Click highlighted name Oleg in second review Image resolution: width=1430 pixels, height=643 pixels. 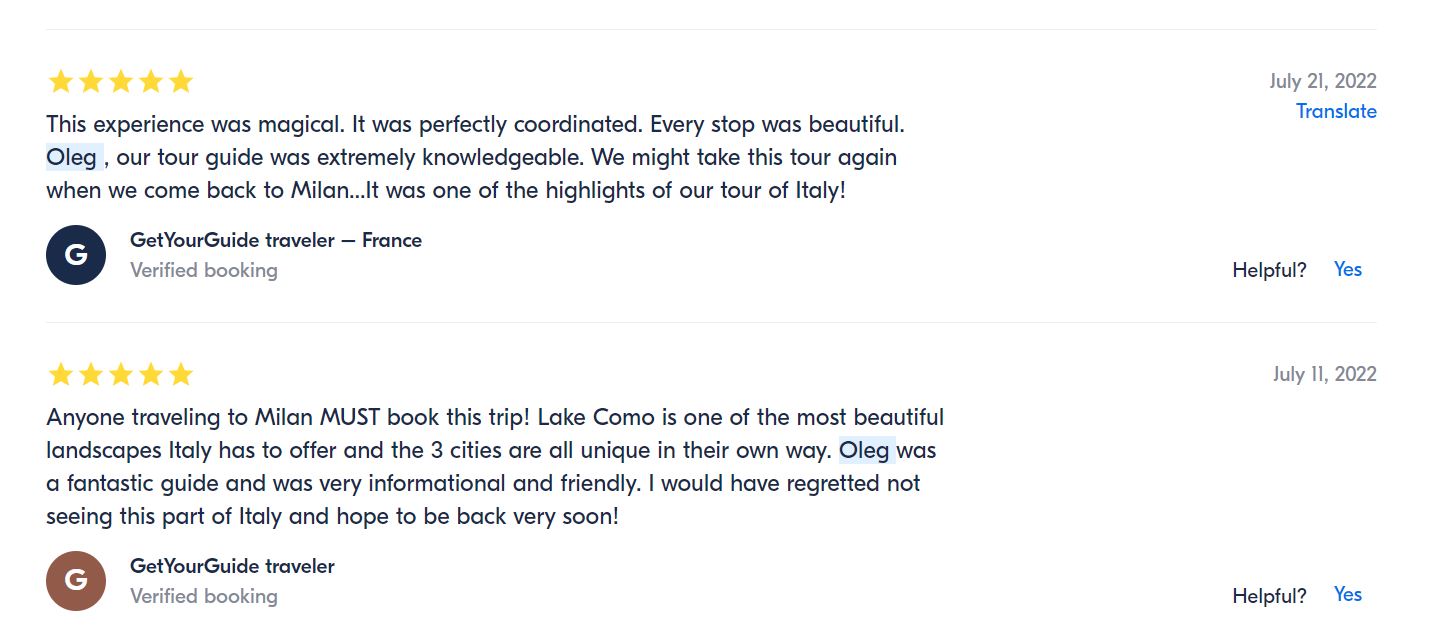[x=864, y=450]
